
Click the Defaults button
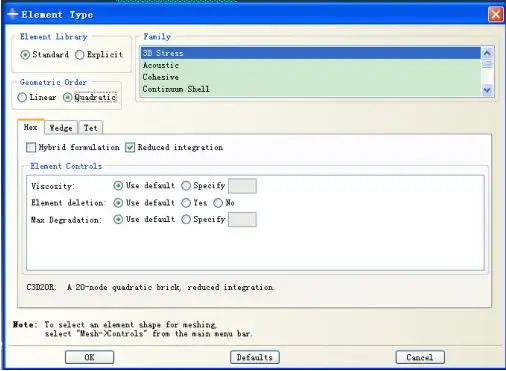pyautogui.click(x=255, y=357)
